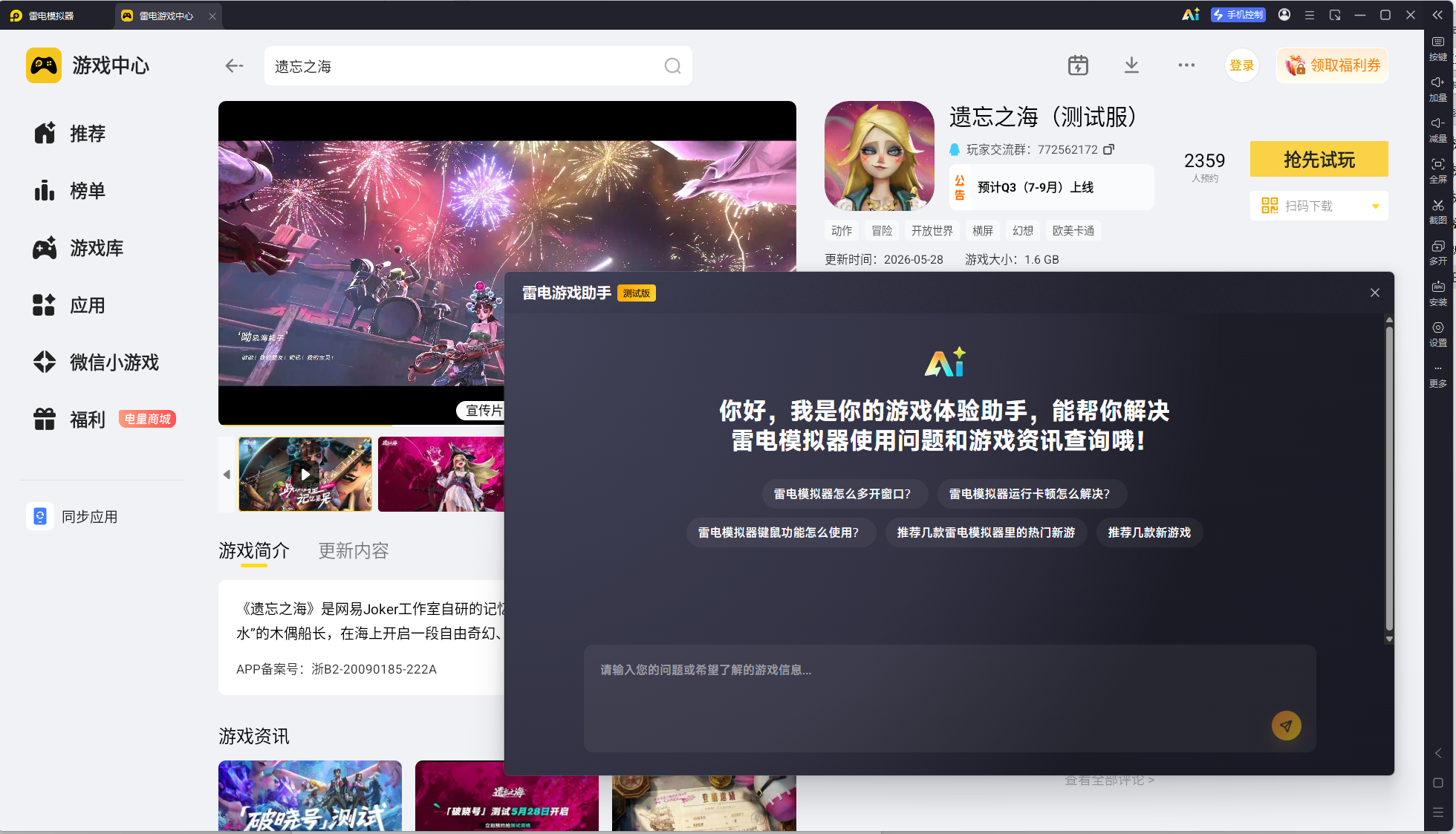Click the 动作 genre tag
This screenshot has height=834, width=1456.
[x=842, y=231]
